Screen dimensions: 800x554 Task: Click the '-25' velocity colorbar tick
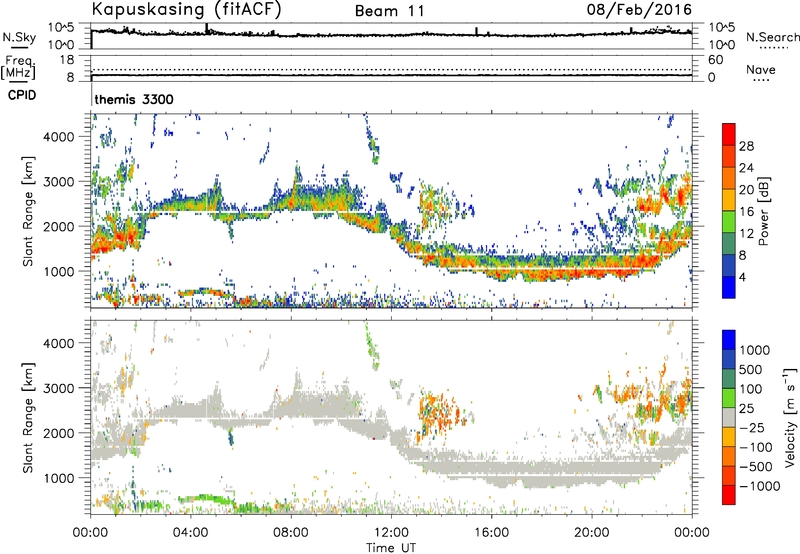pyautogui.click(x=751, y=427)
